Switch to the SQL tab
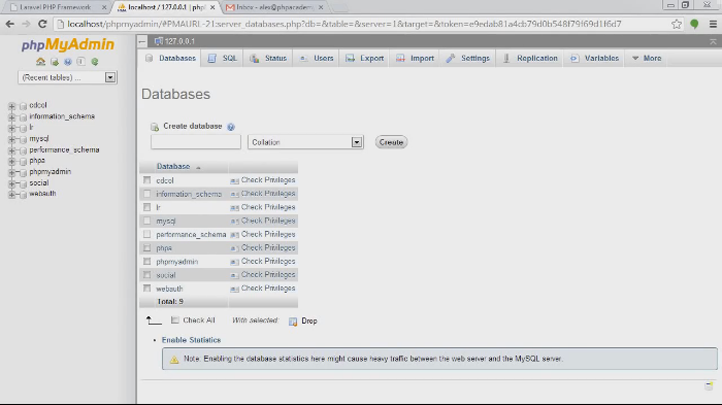This screenshot has width=722, height=405. 222,58
